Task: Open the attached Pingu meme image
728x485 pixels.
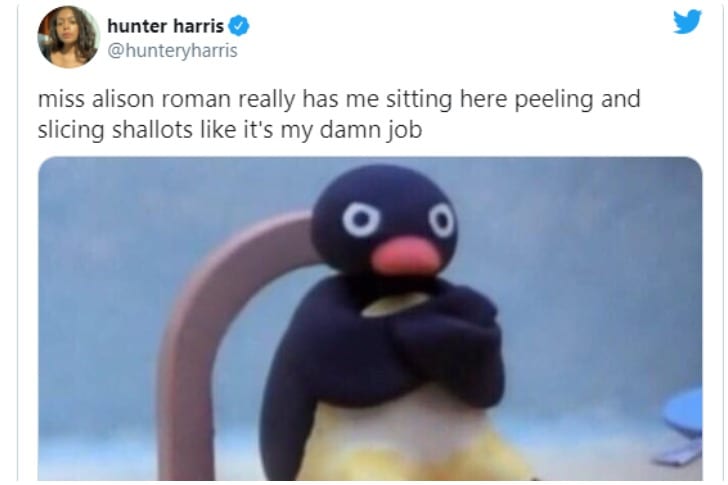Action: tap(370, 318)
